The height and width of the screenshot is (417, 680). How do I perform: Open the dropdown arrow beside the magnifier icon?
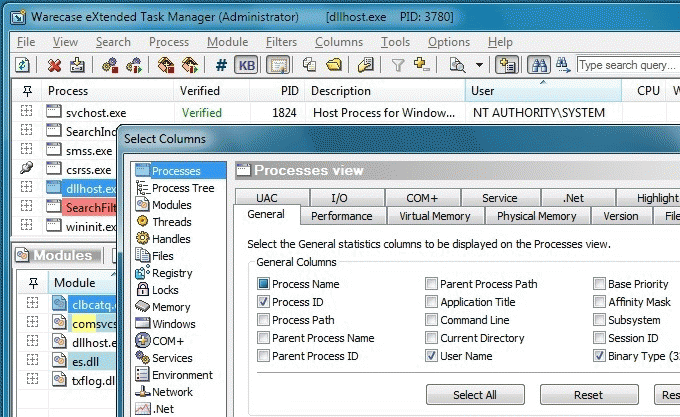coord(479,65)
